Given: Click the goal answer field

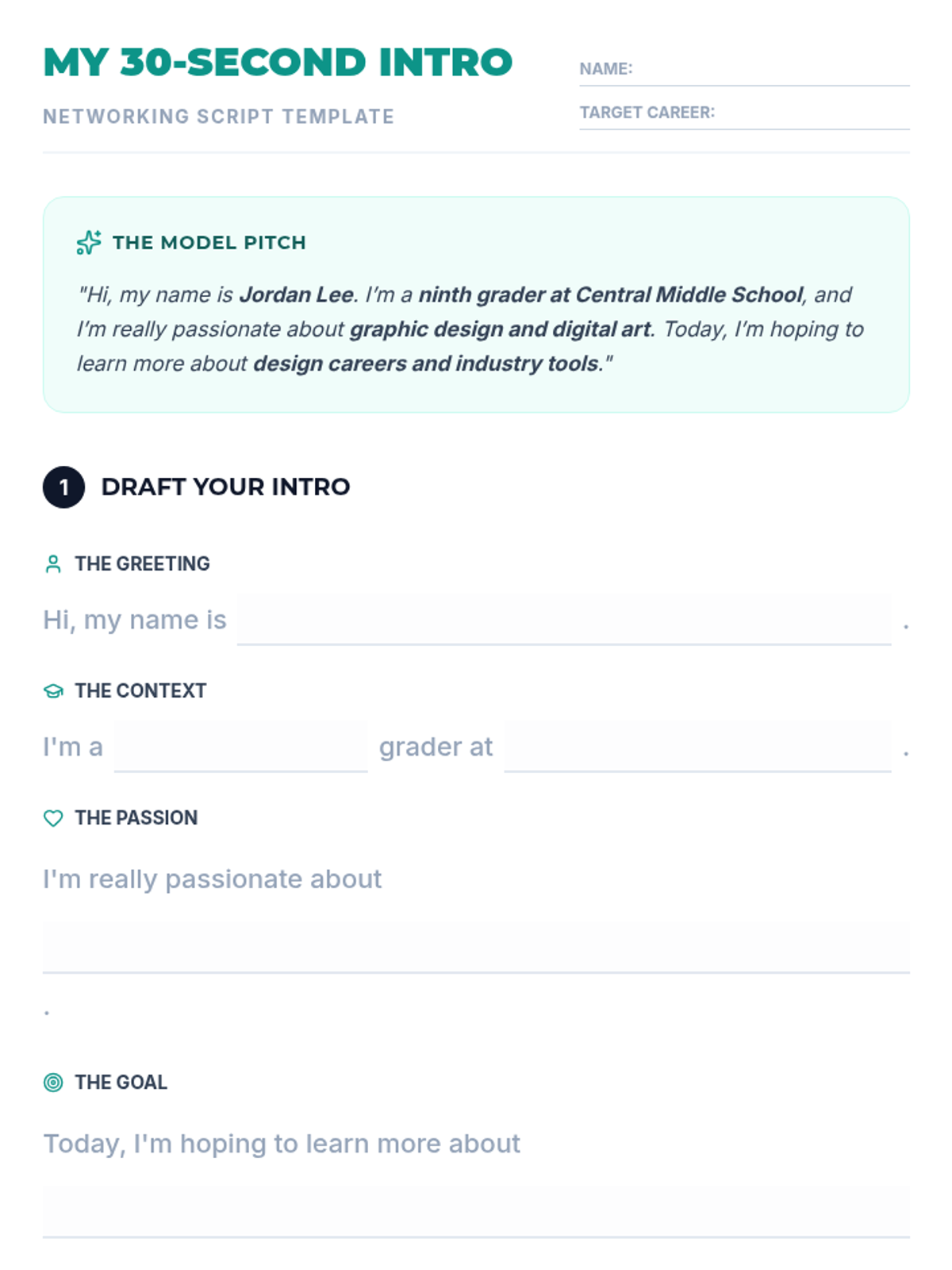Looking at the screenshot, I should [476, 1211].
